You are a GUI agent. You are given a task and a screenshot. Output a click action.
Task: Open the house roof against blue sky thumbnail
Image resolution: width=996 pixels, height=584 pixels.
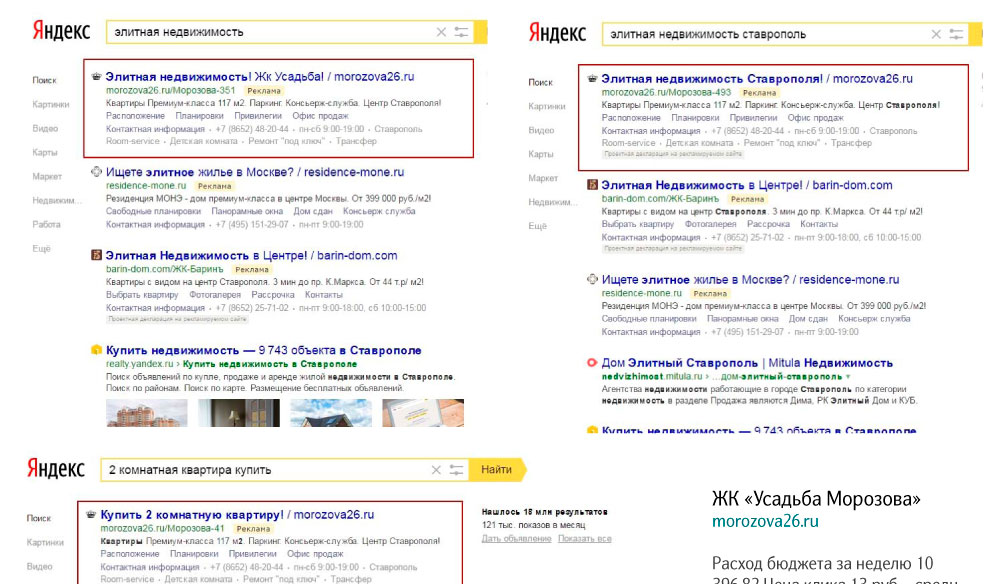331,412
